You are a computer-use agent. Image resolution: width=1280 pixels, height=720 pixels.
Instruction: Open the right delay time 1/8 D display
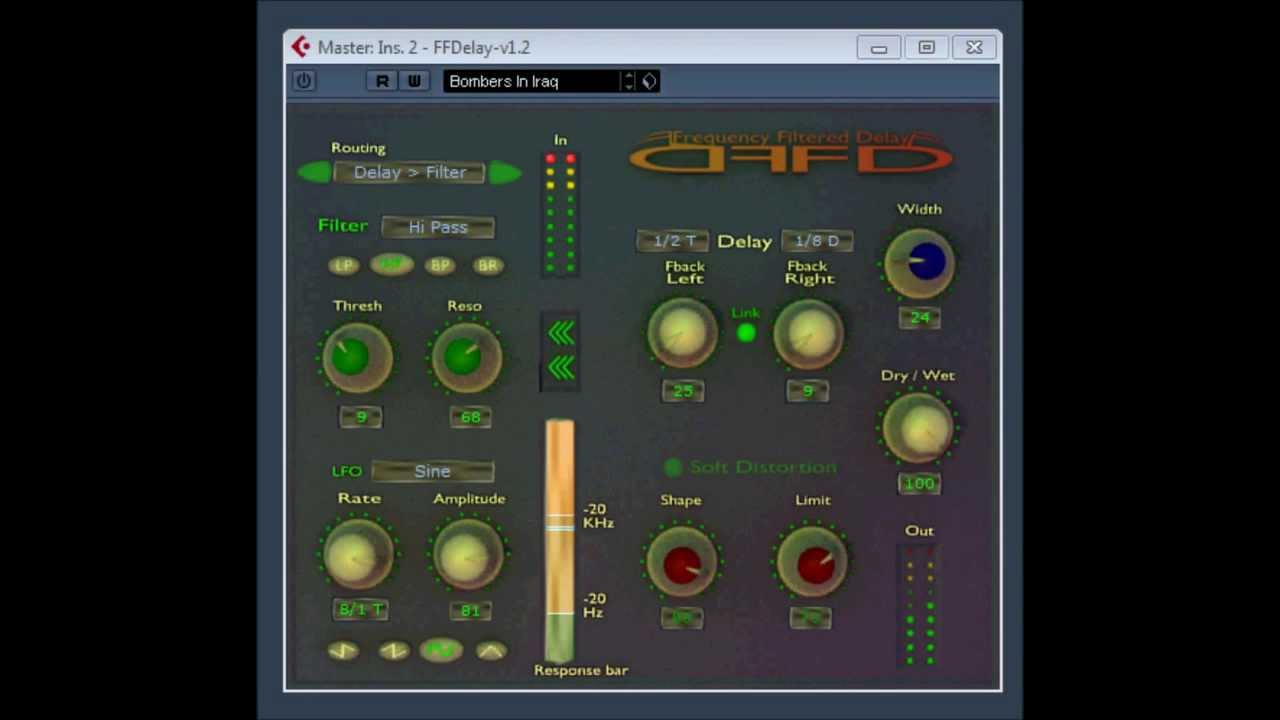[x=817, y=241]
